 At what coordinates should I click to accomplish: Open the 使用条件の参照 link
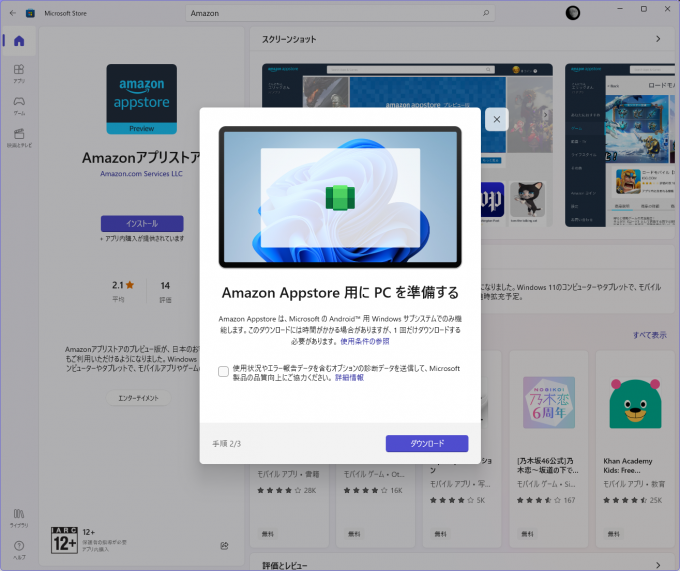pyautogui.click(x=364, y=342)
